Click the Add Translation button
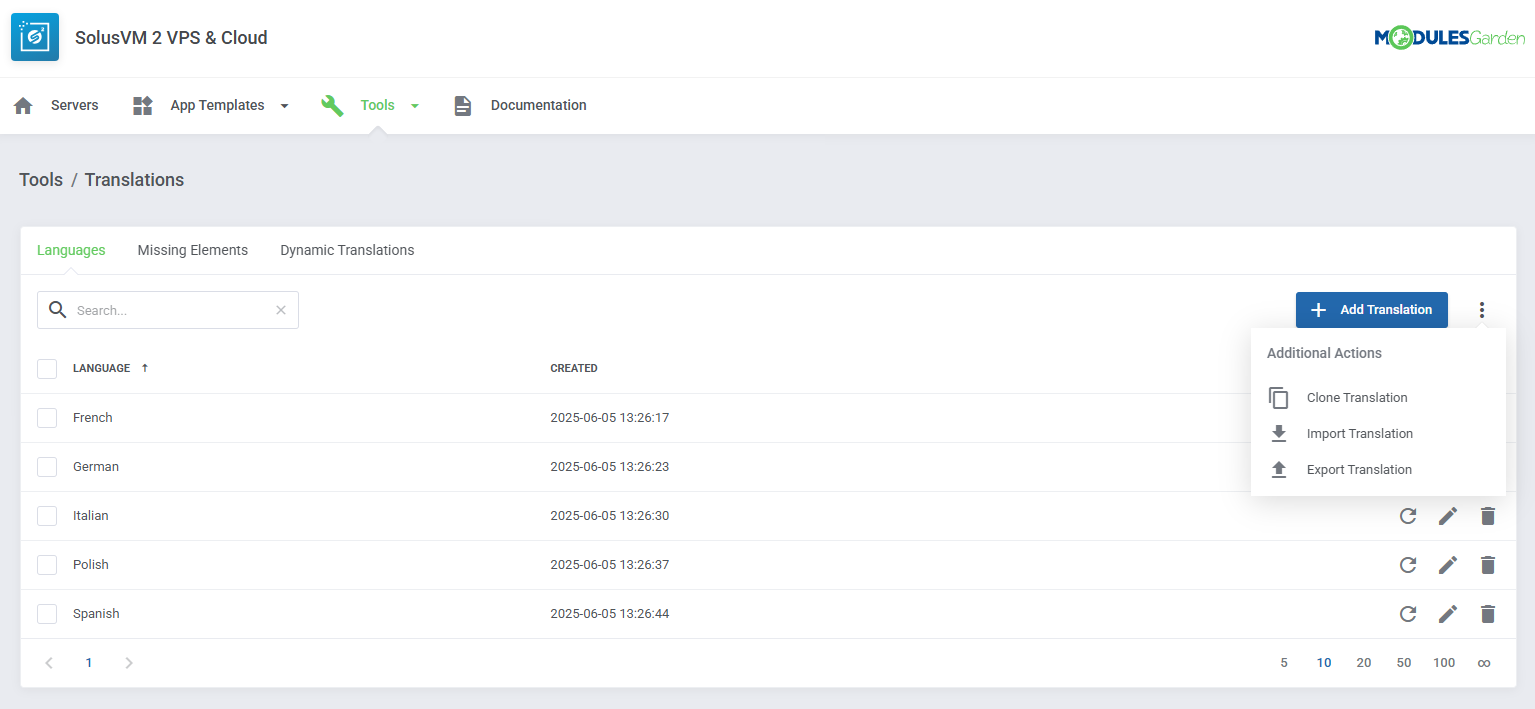Screen dimensions: 1535x709 [x=1371, y=309]
